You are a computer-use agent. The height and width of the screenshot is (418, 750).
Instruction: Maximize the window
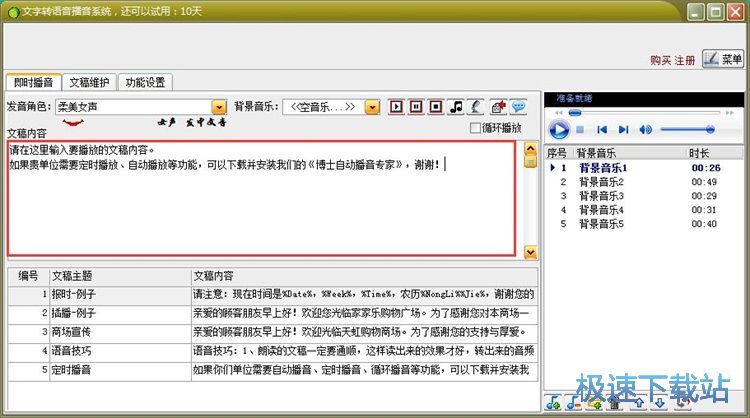pyautogui.click(x=716, y=12)
